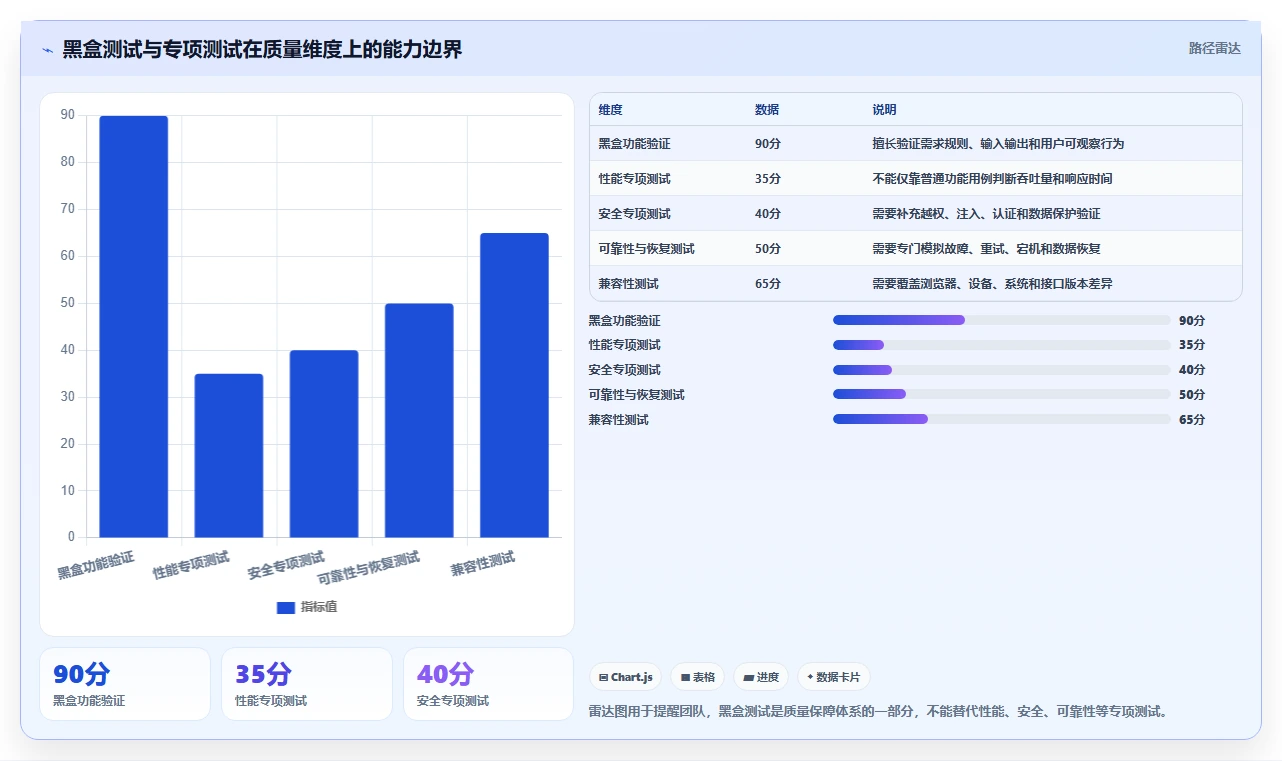Click the 50分 value in progress list
This screenshot has width=1282, height=761.
[x=1192, y=395]
